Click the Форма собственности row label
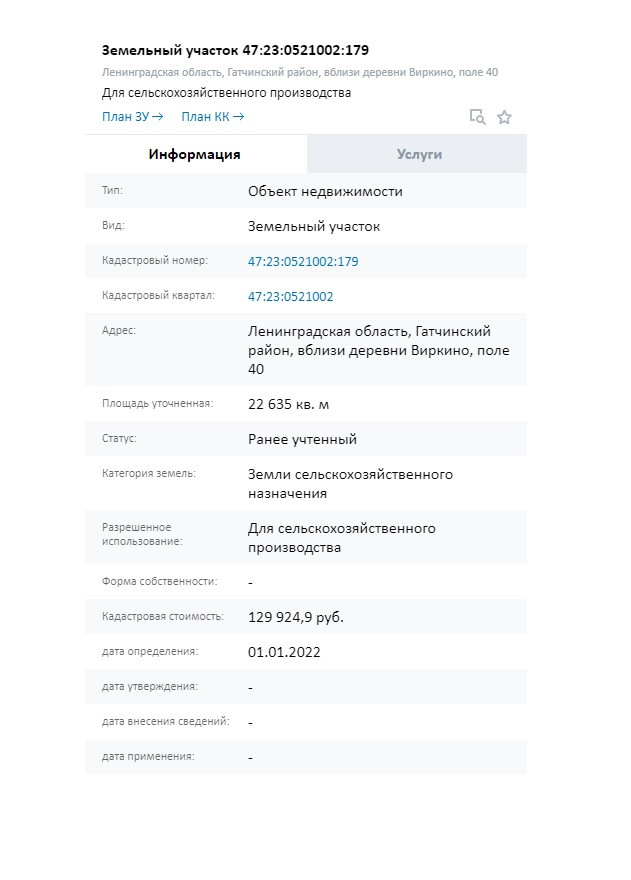 (159, 581)
